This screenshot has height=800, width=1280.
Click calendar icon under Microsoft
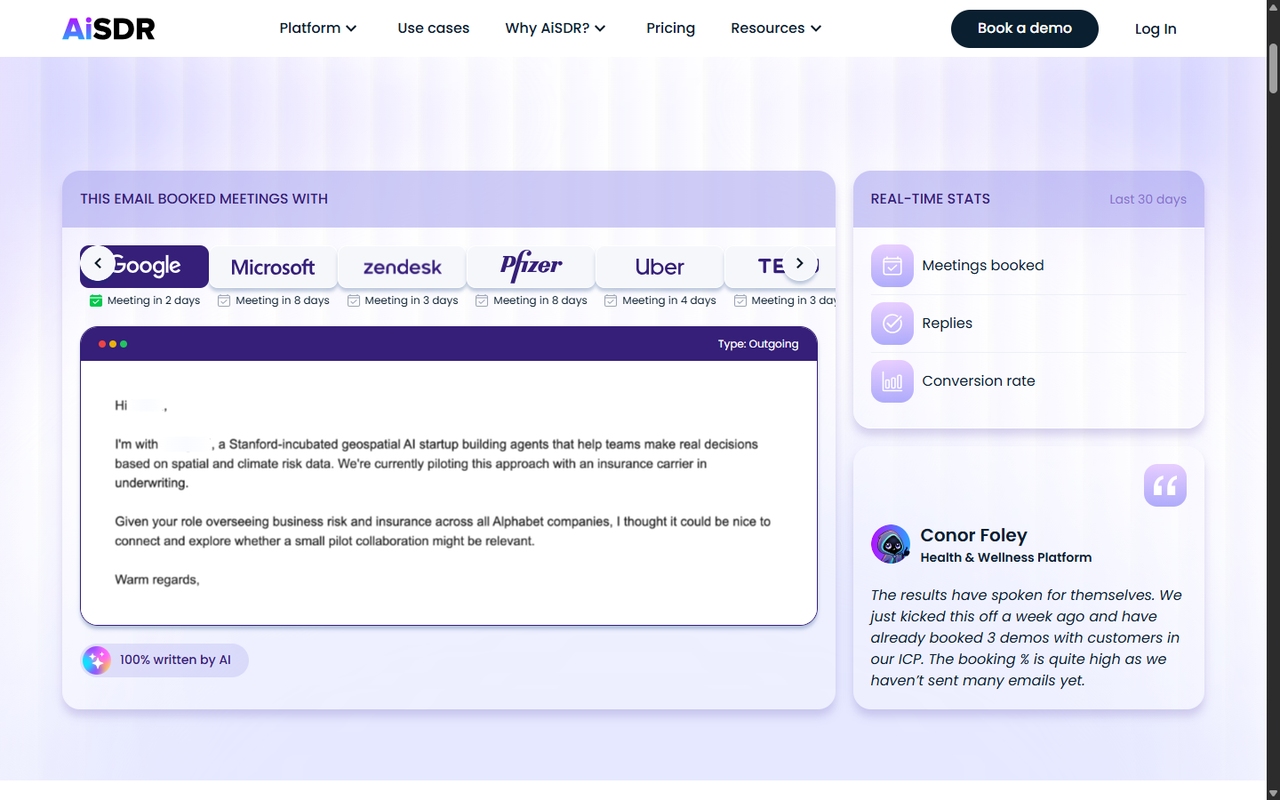224,300
